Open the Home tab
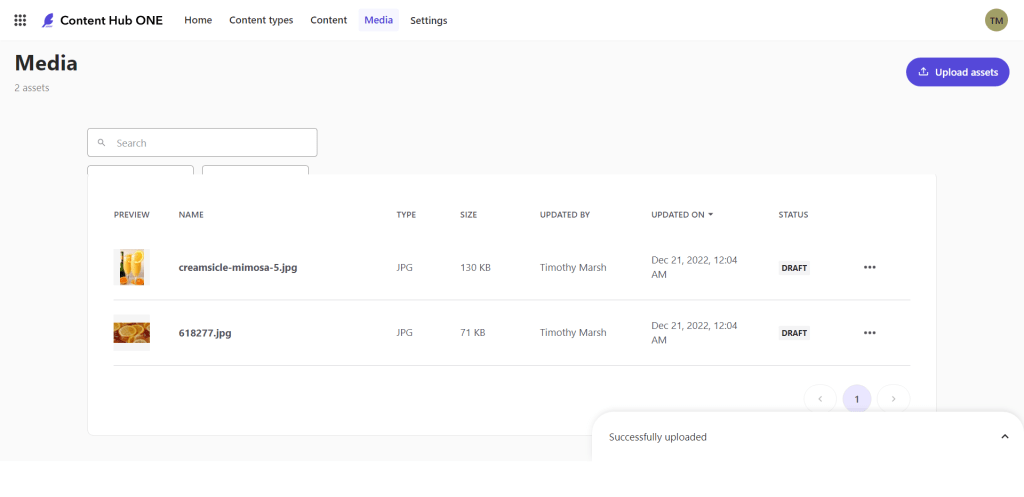 (198, 20)
